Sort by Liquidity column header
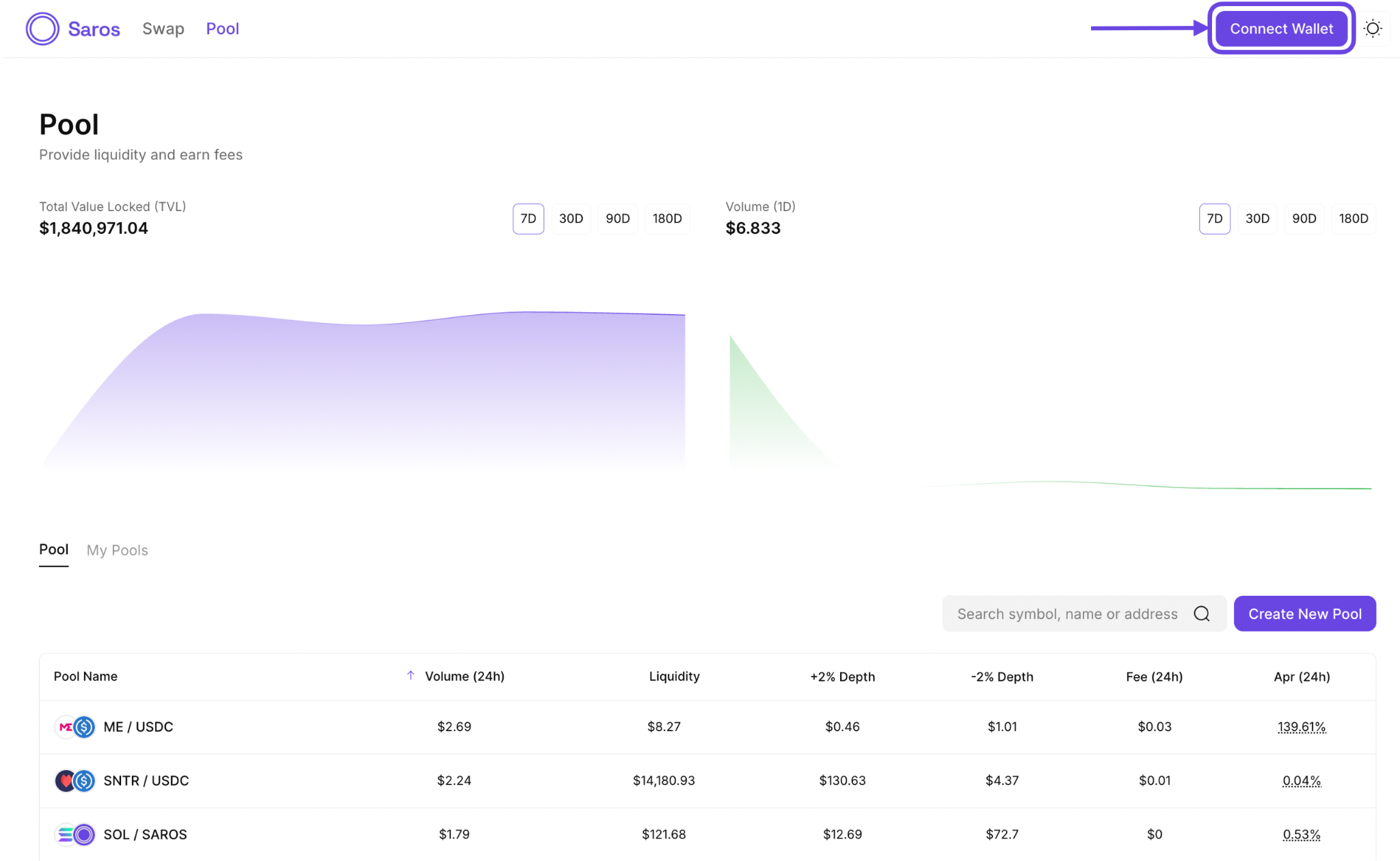The width and height of the screenshot is (1400, 861). tap(674, 676)
